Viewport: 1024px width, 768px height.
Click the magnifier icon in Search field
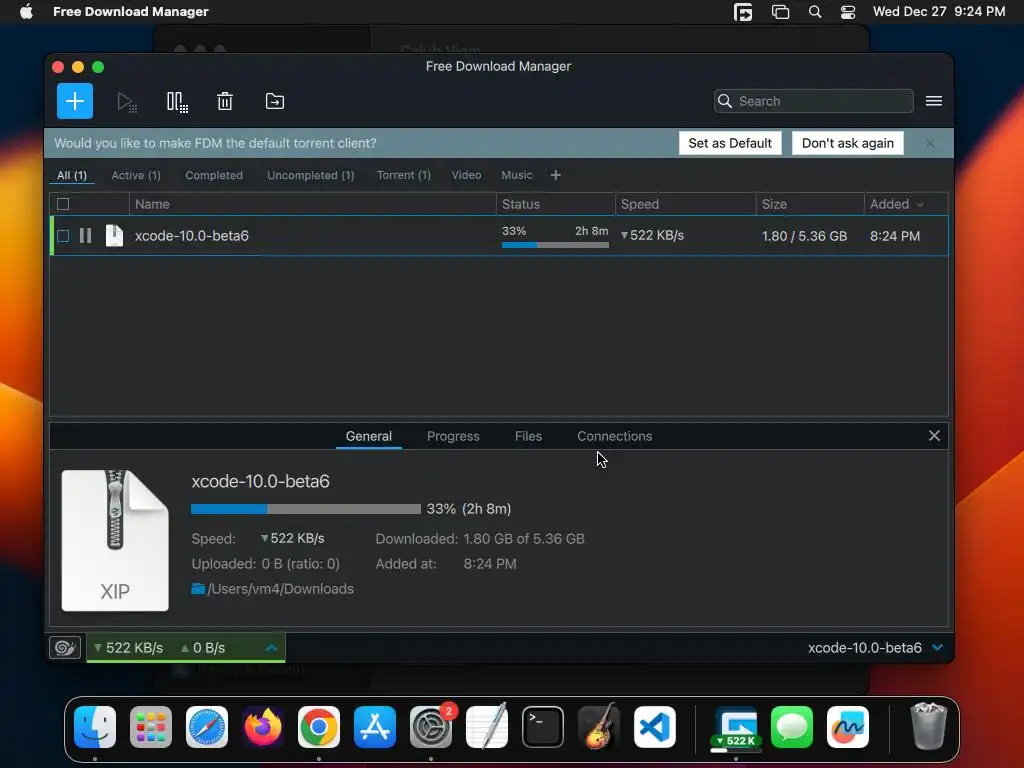(724, 101)
